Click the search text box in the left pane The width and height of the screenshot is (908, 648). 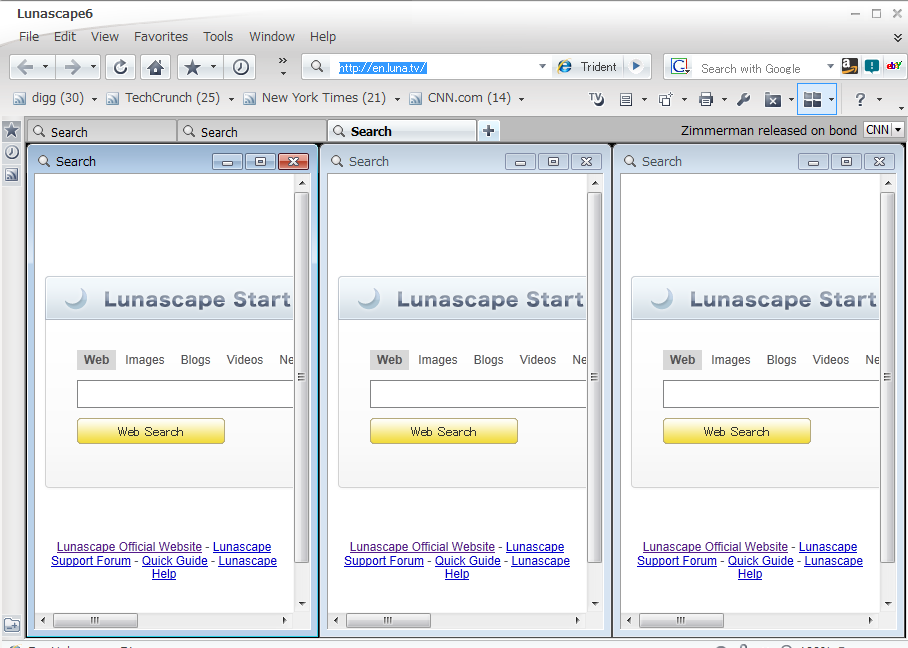[185, 394]
